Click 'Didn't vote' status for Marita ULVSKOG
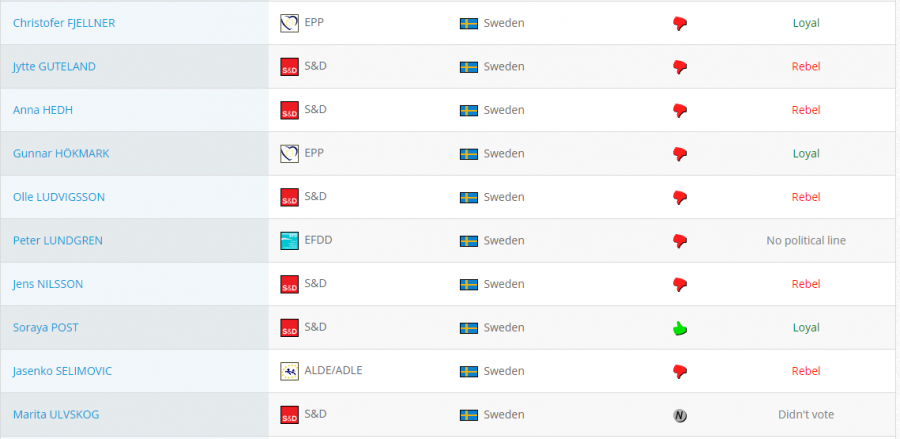900x439 pixels. pos(806,415)
